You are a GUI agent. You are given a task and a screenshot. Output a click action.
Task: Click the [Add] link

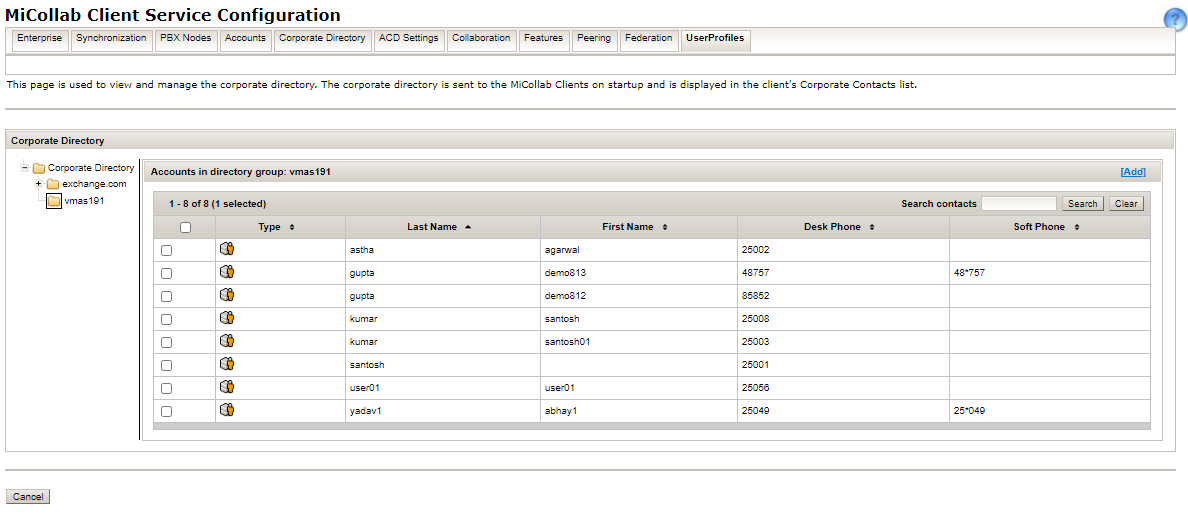1132,172
